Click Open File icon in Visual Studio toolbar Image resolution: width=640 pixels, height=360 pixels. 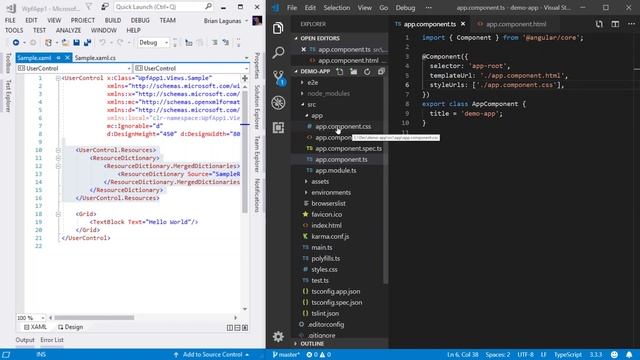[65, 42]
